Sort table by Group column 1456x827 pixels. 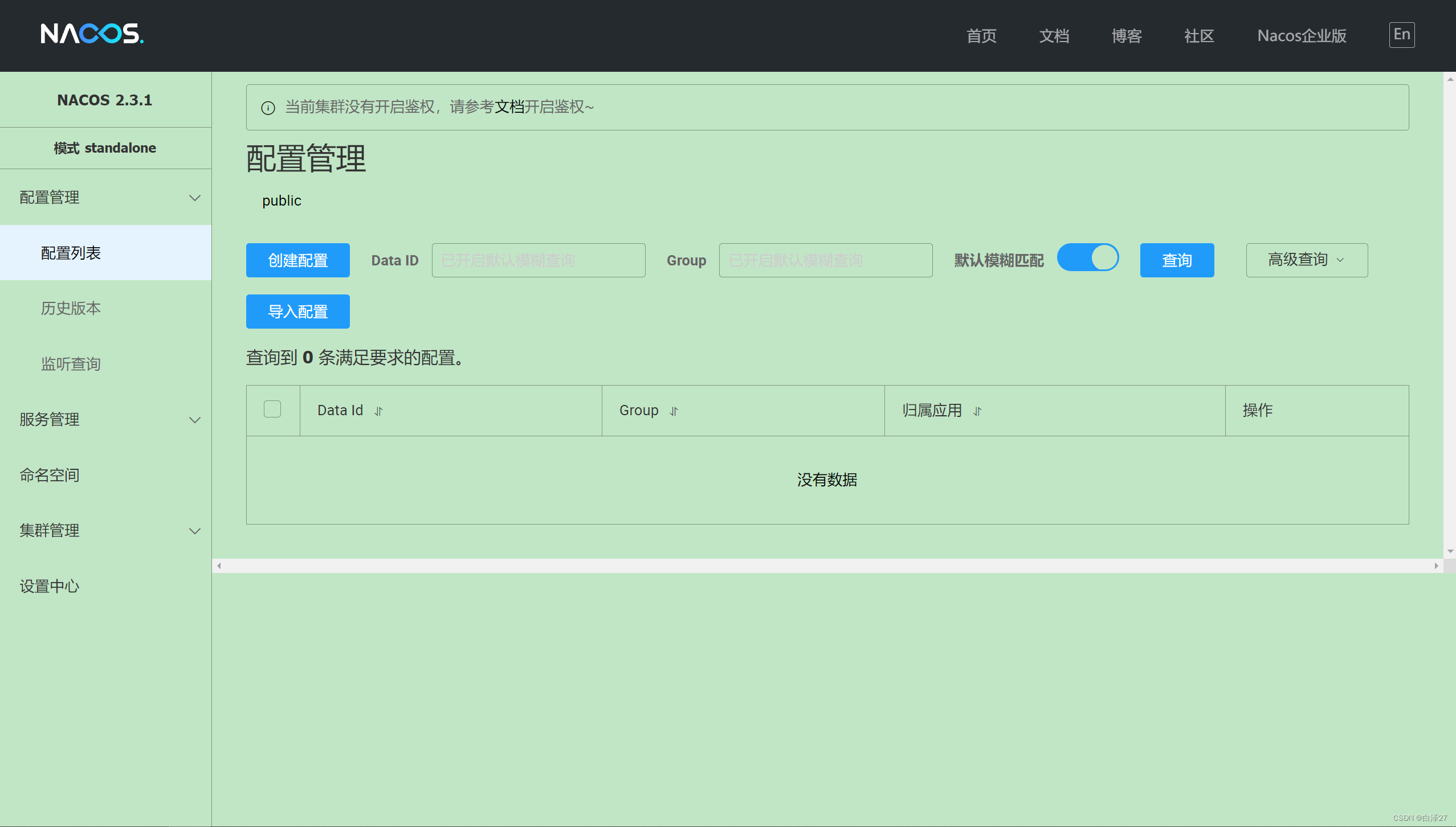(x=674, y=411)
